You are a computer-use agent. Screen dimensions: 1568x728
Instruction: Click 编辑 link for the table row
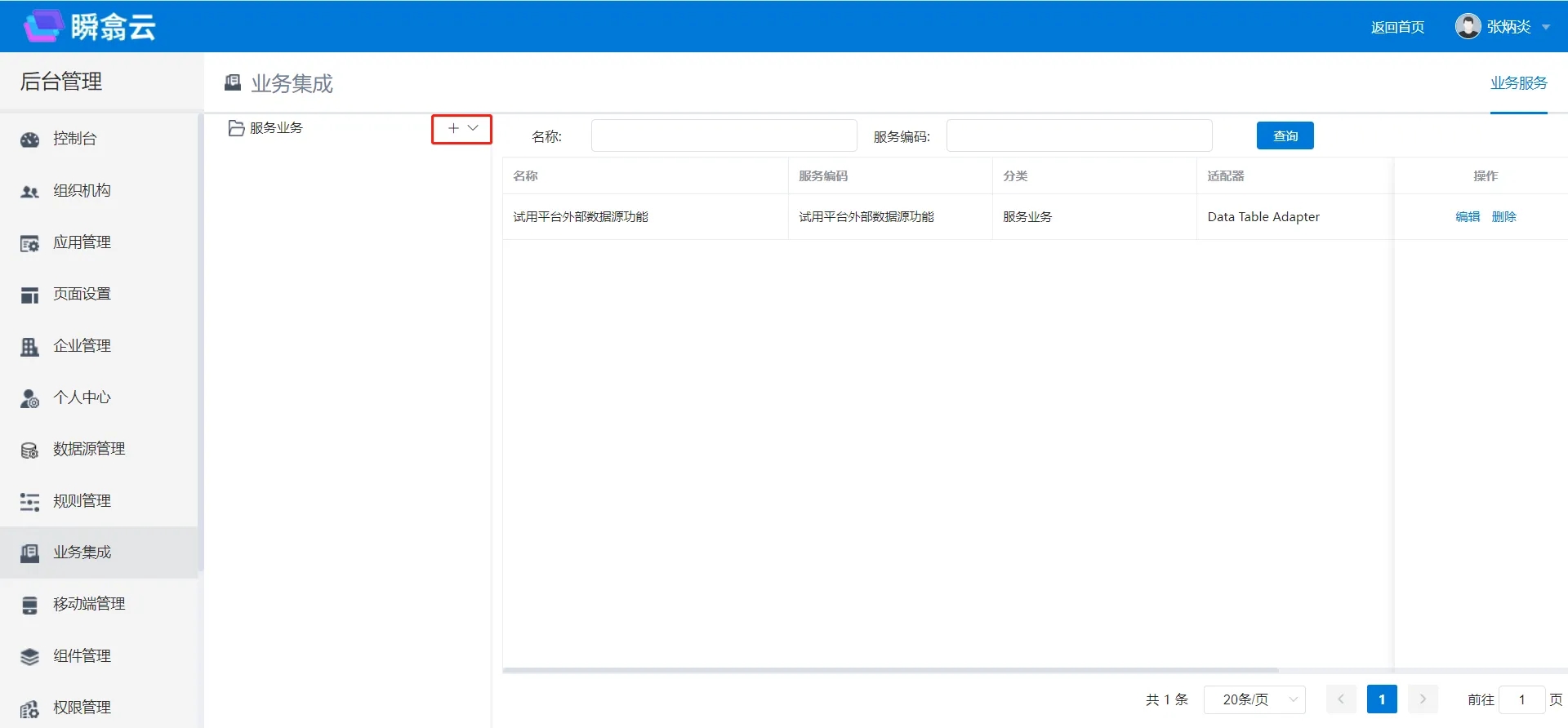pyautogui.click(x=1468, y=217)
